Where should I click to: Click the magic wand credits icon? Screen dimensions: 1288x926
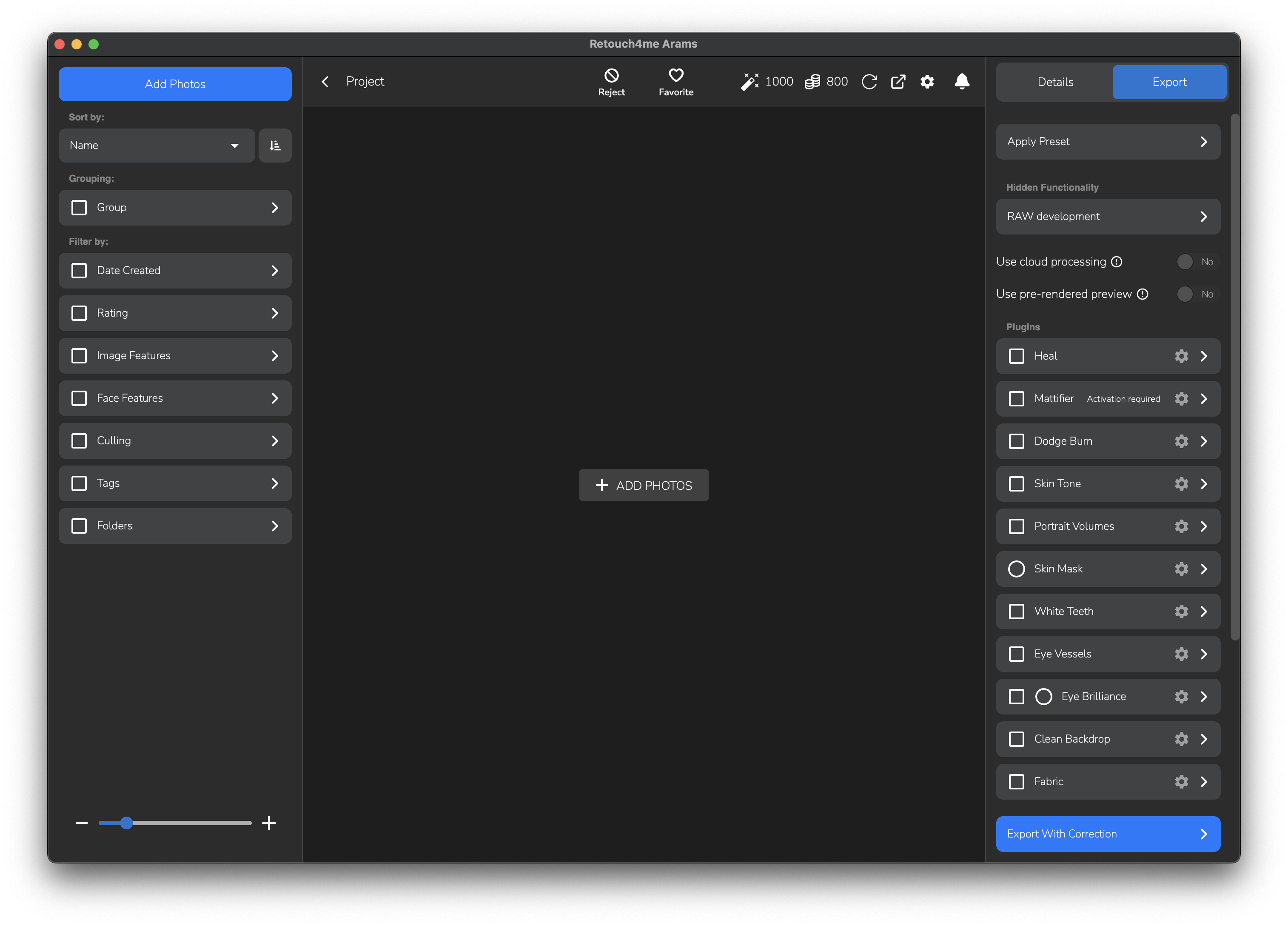[x=749, y=82]
